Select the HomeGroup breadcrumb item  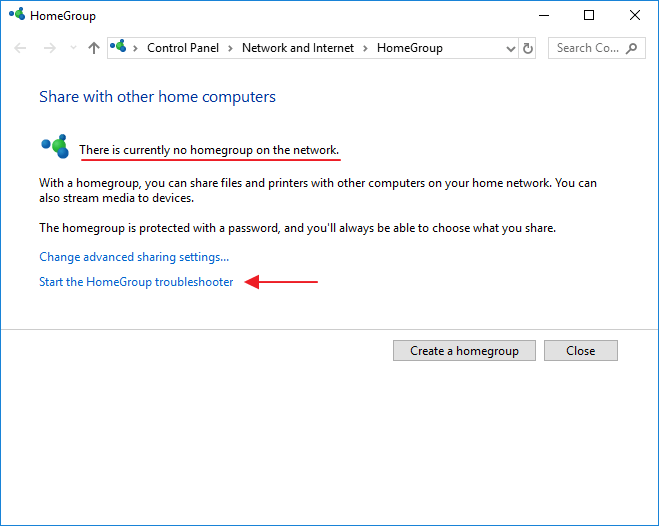coord(409,48)
